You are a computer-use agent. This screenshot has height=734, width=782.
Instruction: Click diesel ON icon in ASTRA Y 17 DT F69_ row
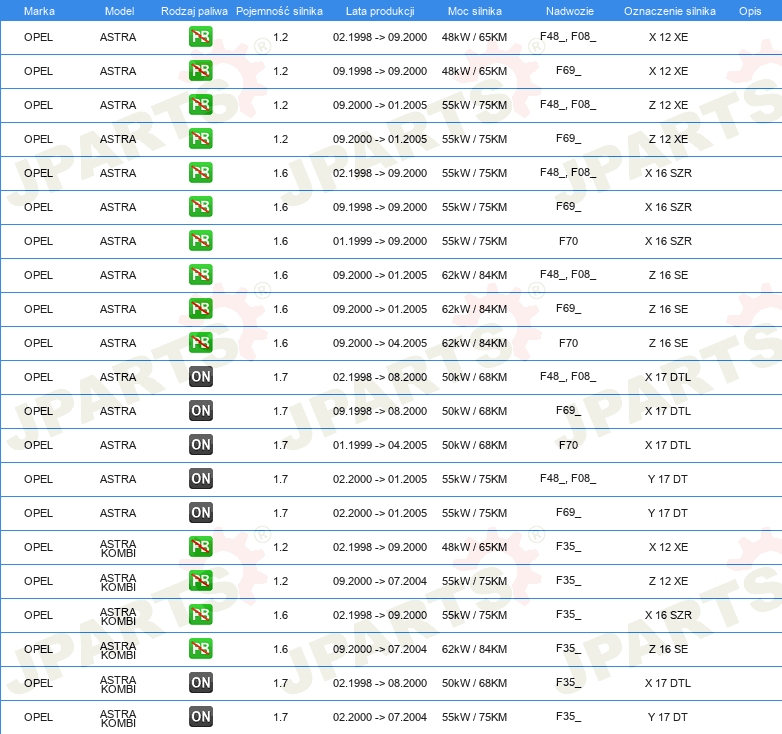click(200, 513)
